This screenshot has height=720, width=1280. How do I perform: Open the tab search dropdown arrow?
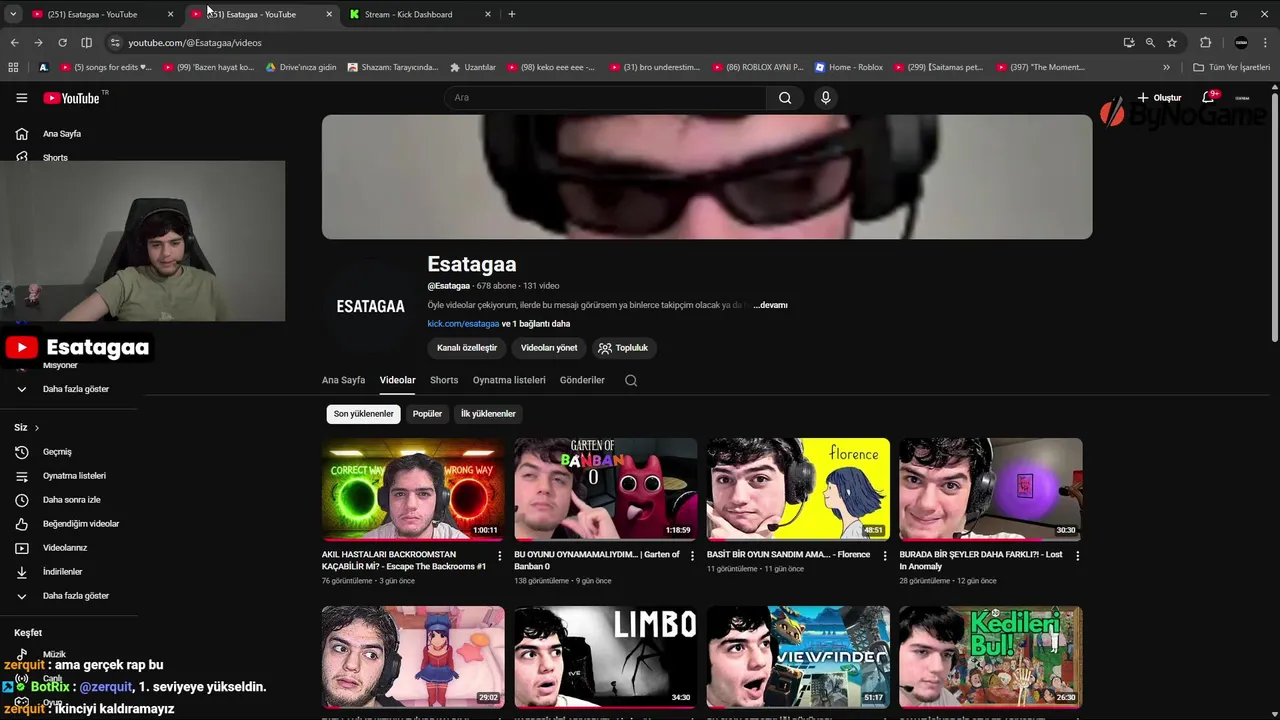pos(12,14)
